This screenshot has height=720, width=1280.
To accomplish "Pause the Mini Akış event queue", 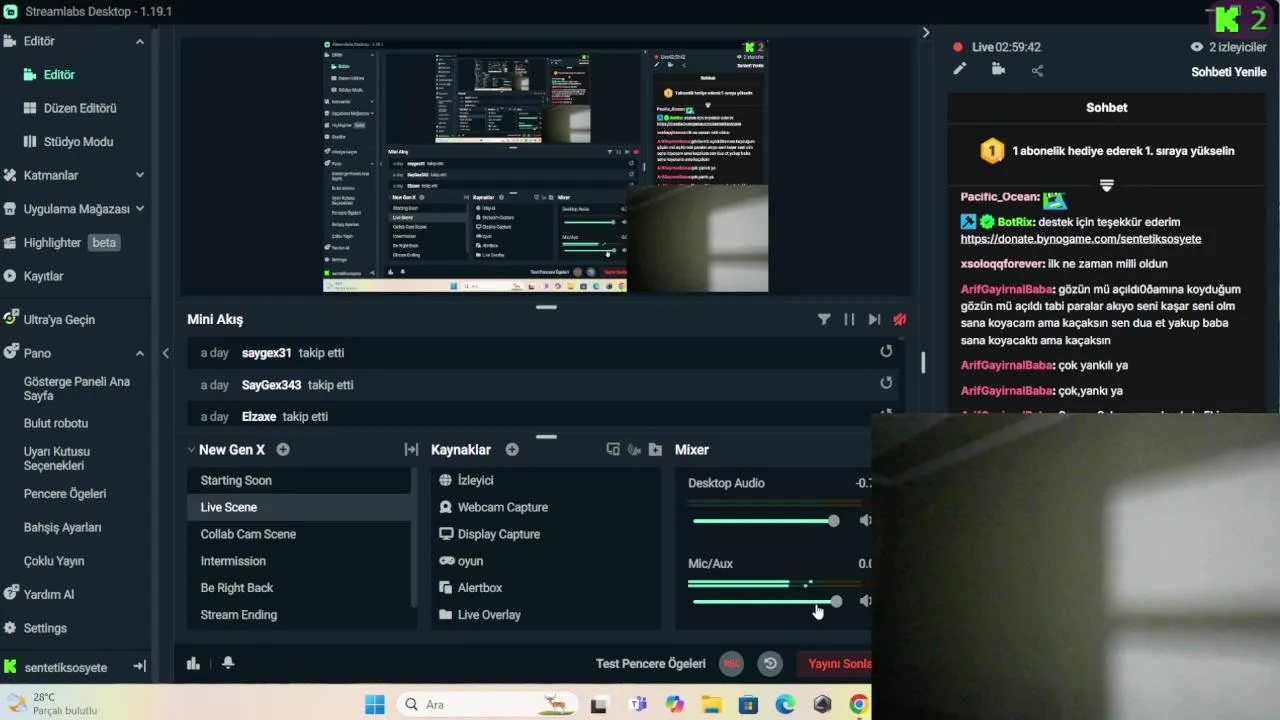I will tap(849, 319).
